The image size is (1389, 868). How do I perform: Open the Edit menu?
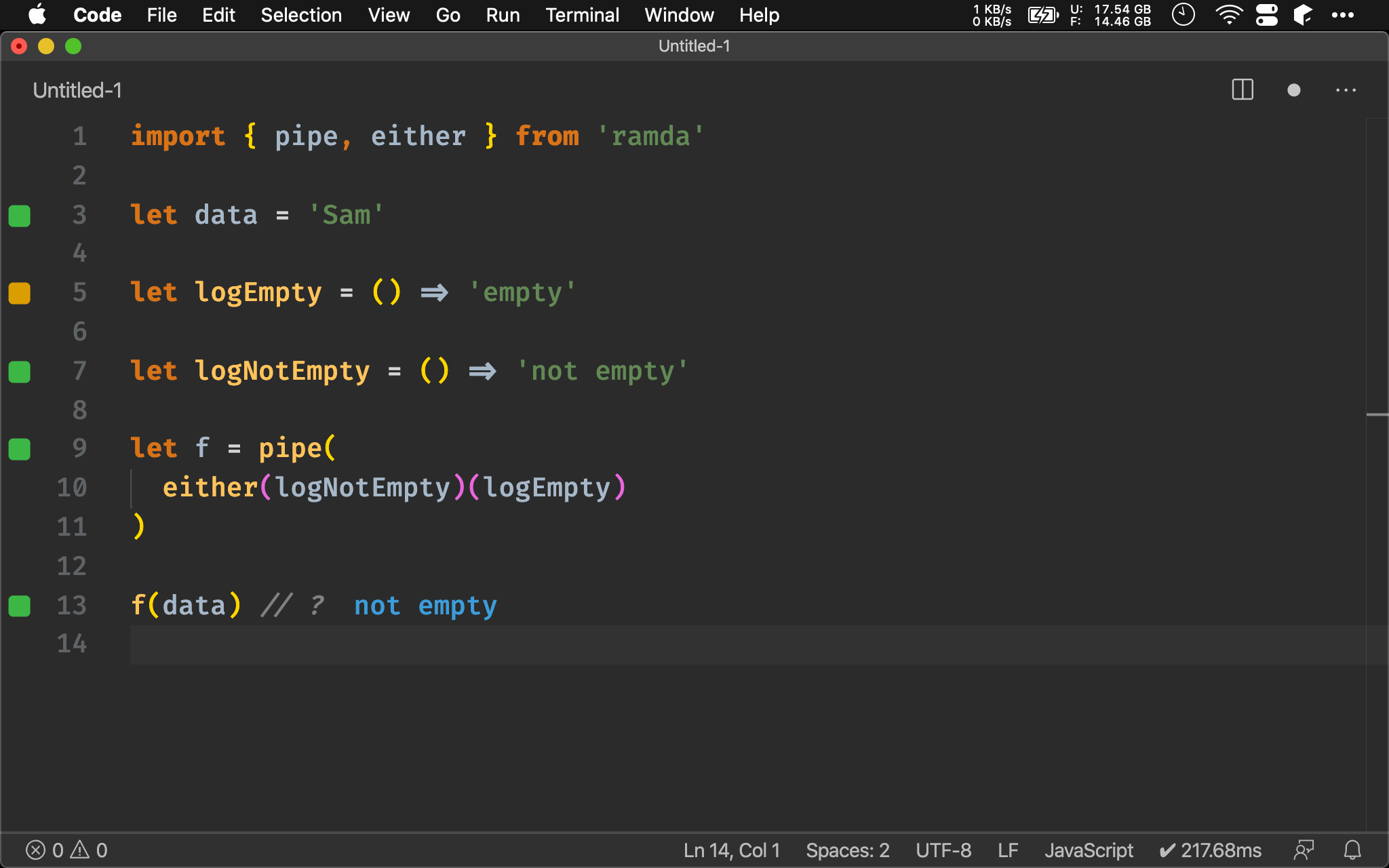(x=218, y=15)
